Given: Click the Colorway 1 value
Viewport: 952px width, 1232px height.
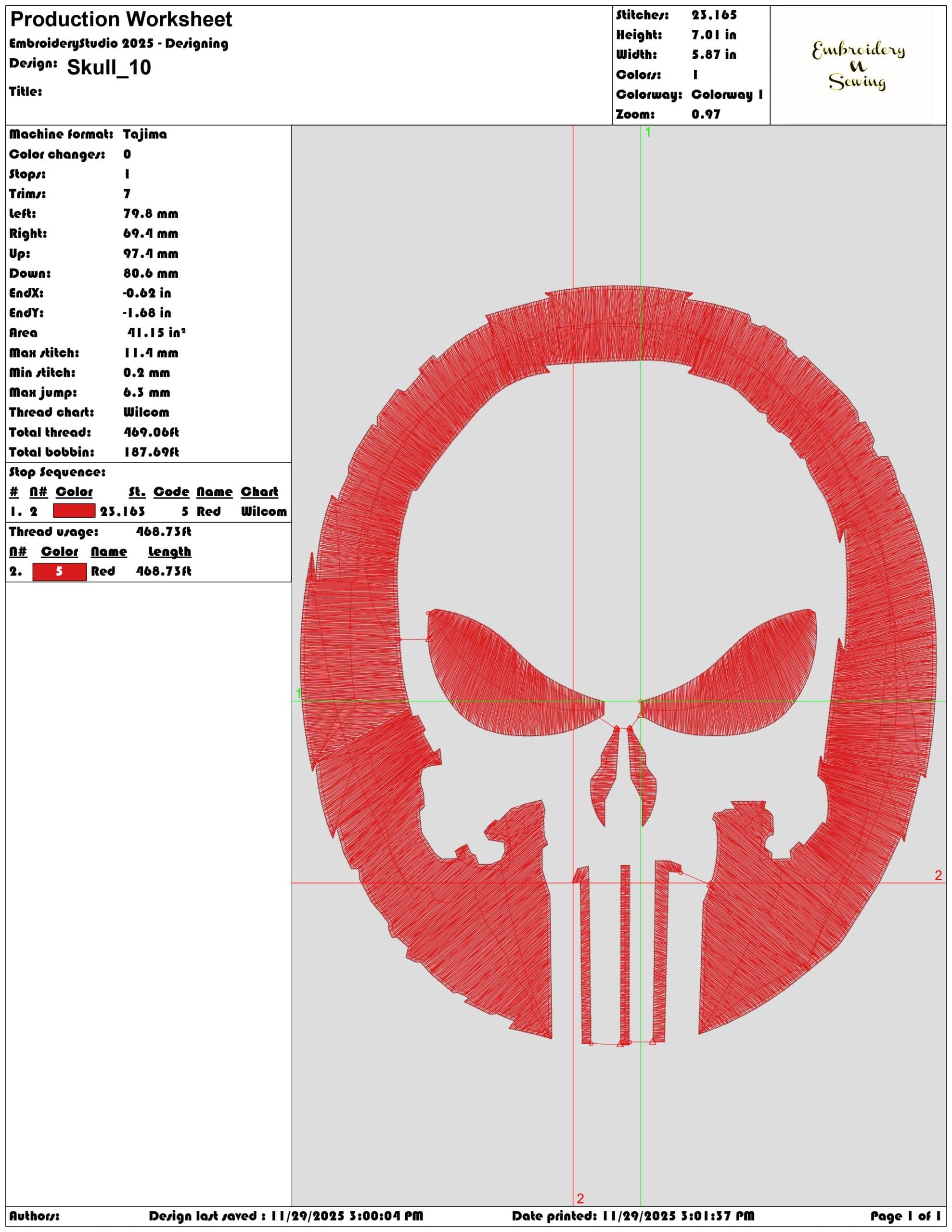Looking at the screenshot, I should pyautogui.click(x=727, y=94).
